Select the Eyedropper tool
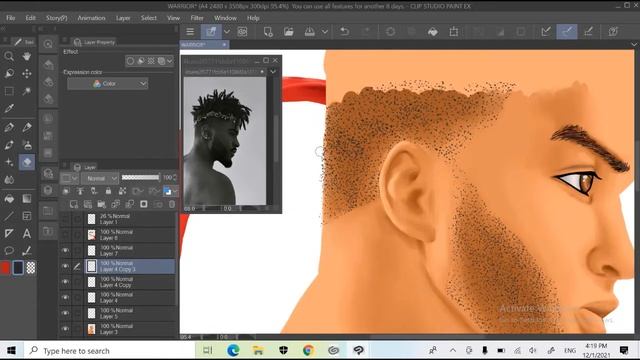The height and width of the screenshot is (360, 640). tap(9, 109)
